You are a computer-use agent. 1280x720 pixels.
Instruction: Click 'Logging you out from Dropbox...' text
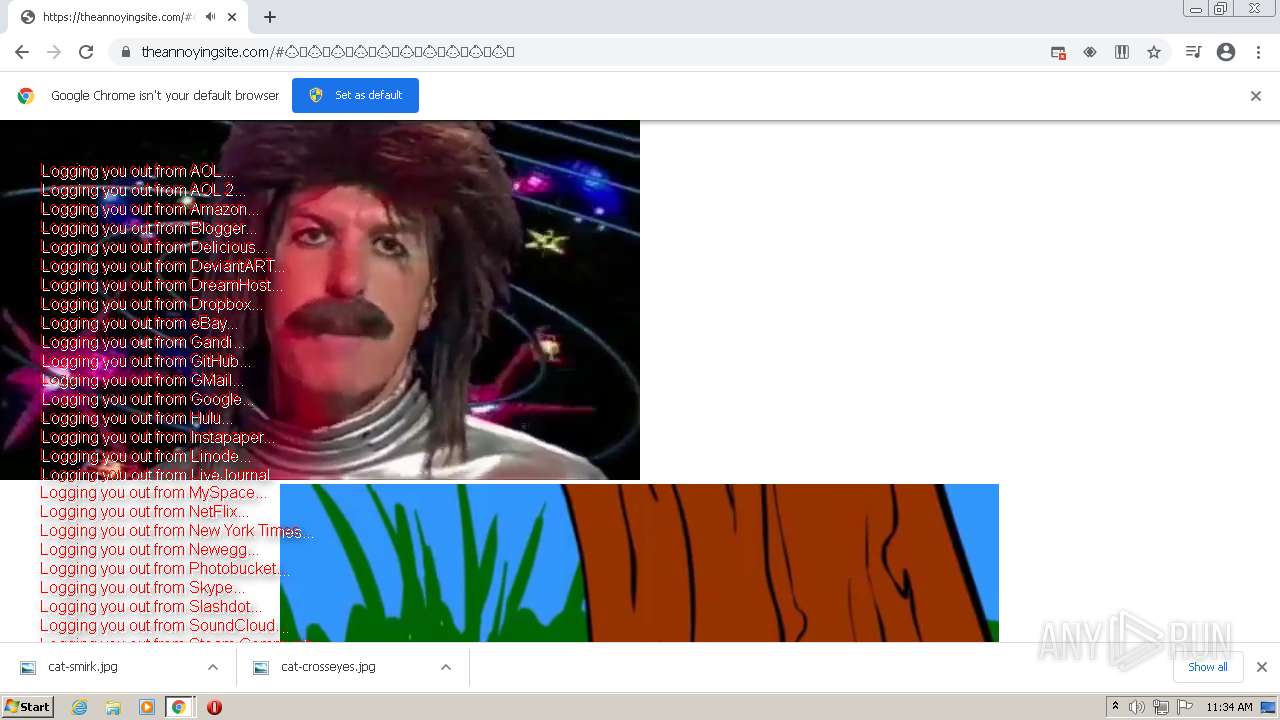click(x=152, y=304)
